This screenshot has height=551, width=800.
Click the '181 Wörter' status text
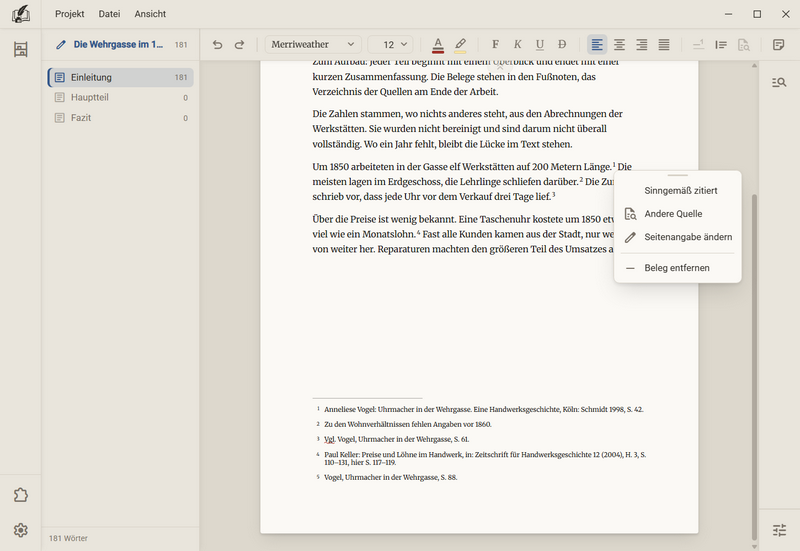(68, 538)
